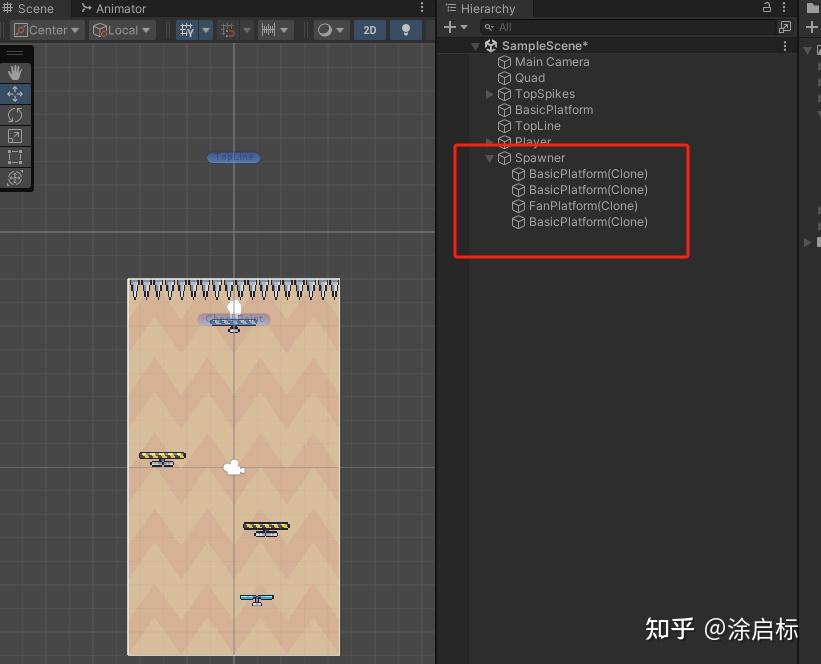
Task: Select the Scale tool
Action: pos(15,136)
